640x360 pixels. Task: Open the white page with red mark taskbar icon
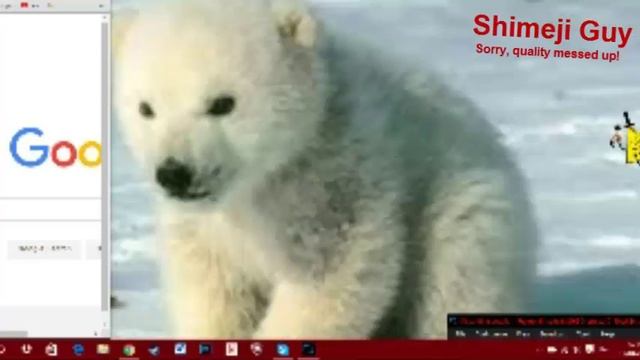coord(231,349)
